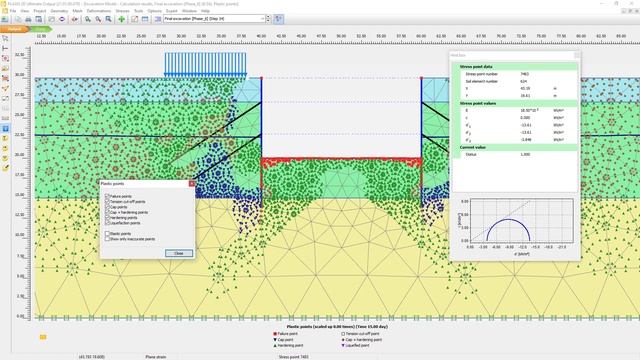Screen dimensions: 640x360
Task: Open the Project menu
Action: [40, 11]
